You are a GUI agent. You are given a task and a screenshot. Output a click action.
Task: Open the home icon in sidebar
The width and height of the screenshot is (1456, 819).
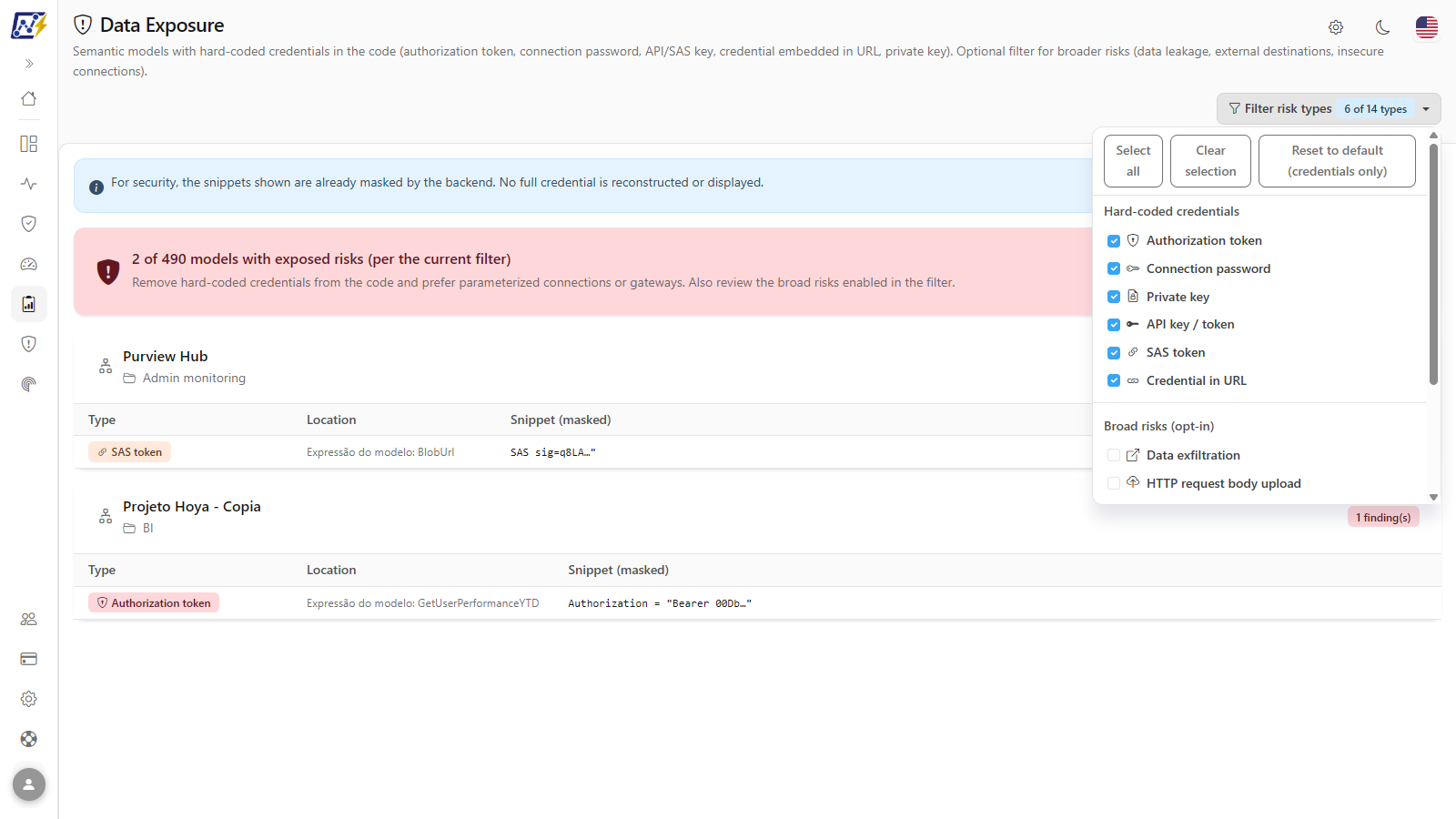pos(29,98)
